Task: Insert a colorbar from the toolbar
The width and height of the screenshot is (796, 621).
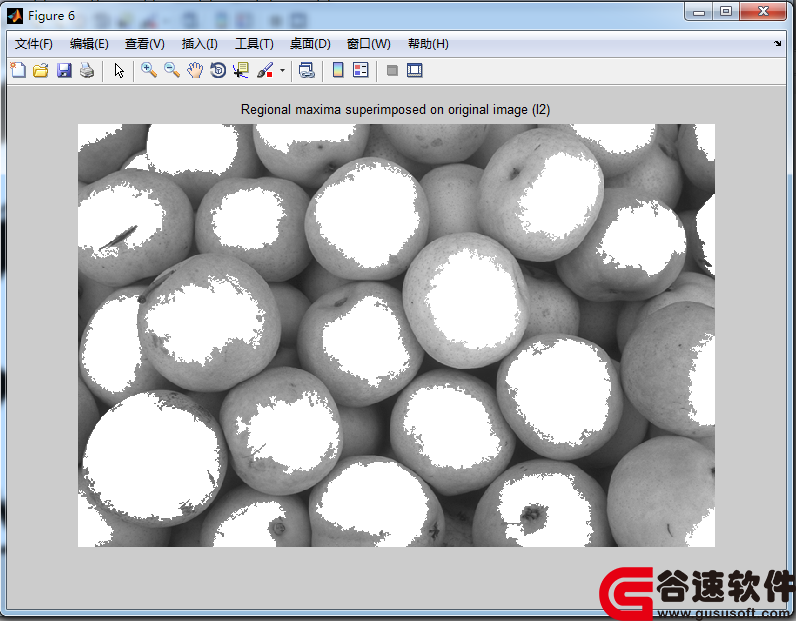Action: coord(338,70)
